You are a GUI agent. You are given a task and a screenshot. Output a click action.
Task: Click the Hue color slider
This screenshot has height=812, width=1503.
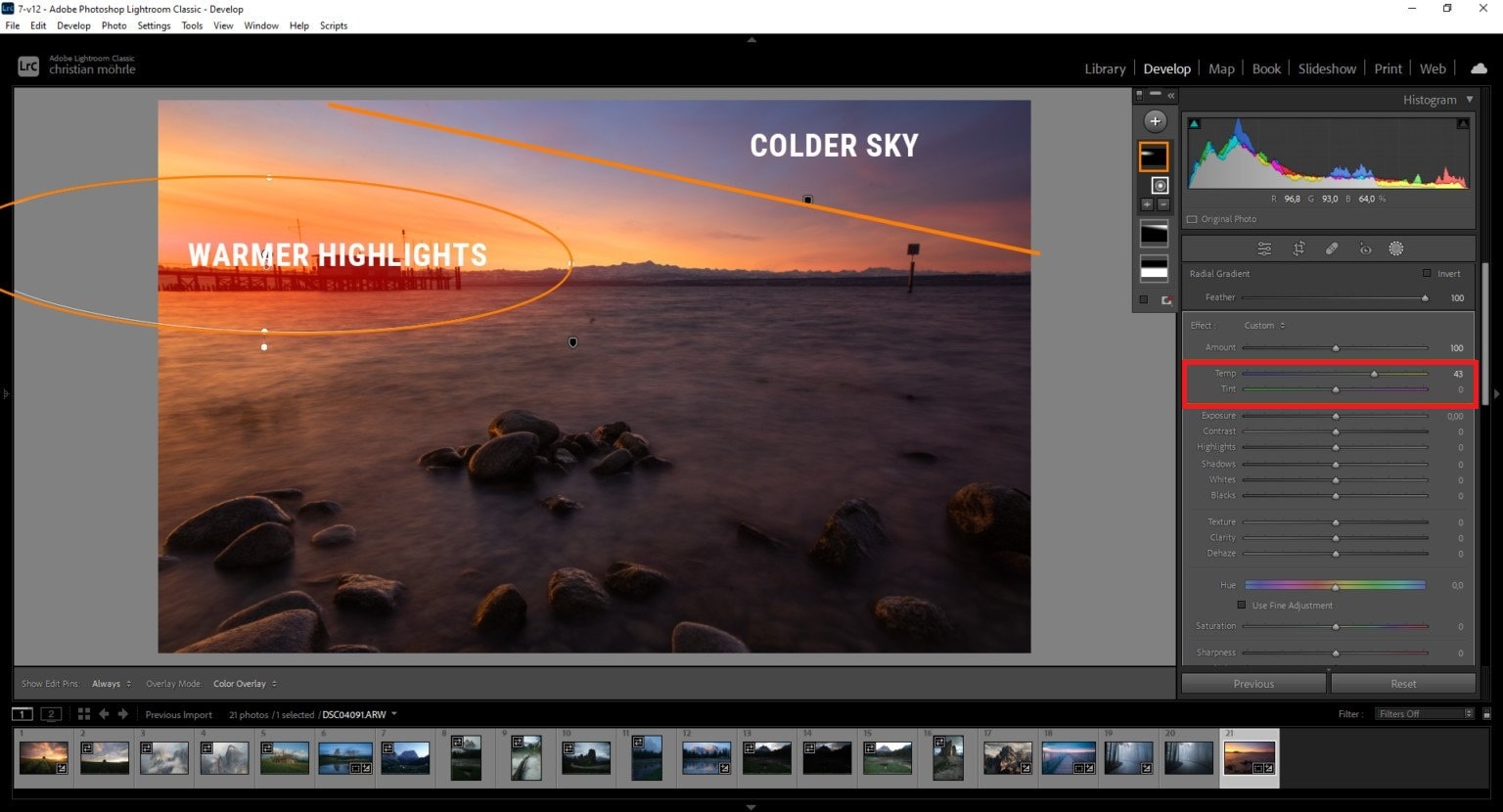pyautogui.click(x=1335, y=585)
